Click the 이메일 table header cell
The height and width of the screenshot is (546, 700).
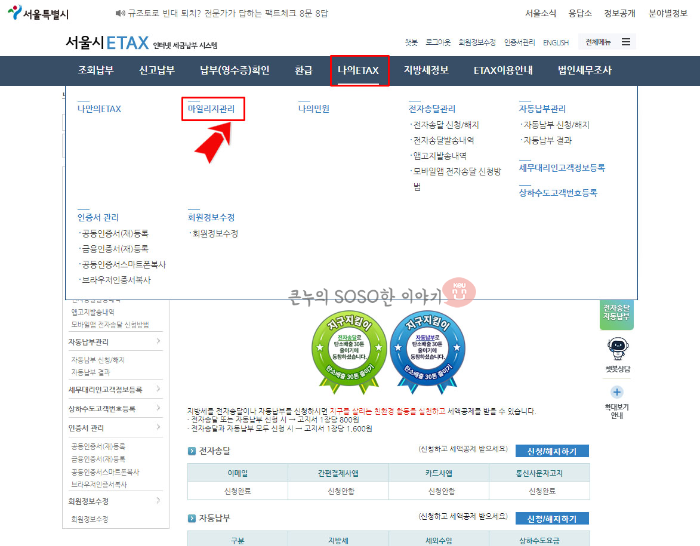[238, 473]
